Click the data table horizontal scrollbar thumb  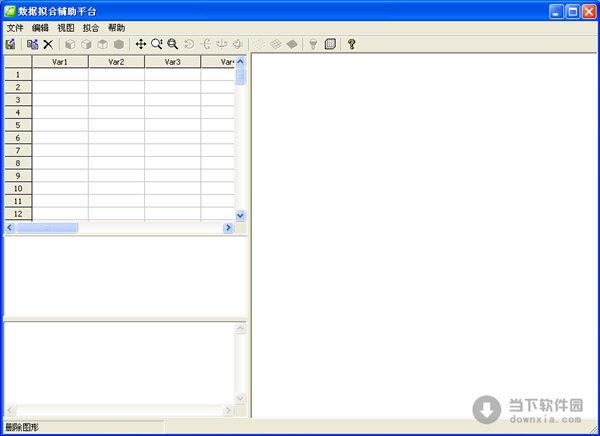(x=47, y=228)
